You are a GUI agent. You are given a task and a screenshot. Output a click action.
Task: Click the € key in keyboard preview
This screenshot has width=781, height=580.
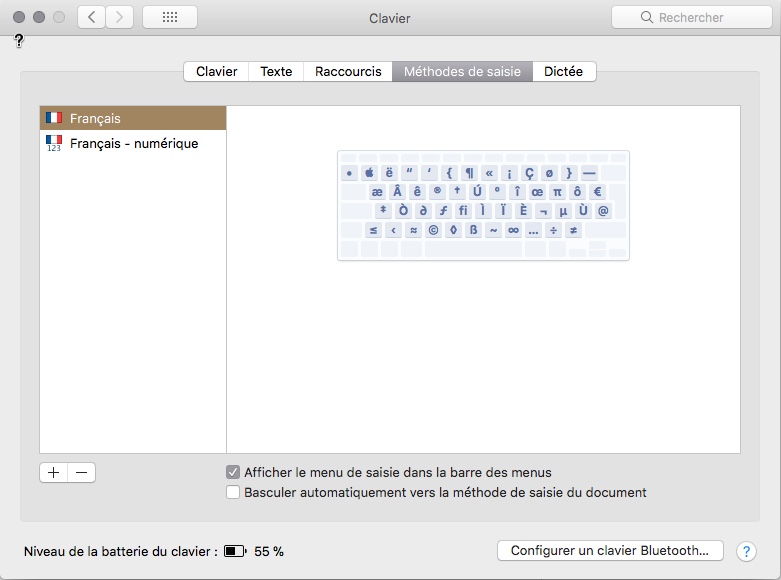point(598,192)
